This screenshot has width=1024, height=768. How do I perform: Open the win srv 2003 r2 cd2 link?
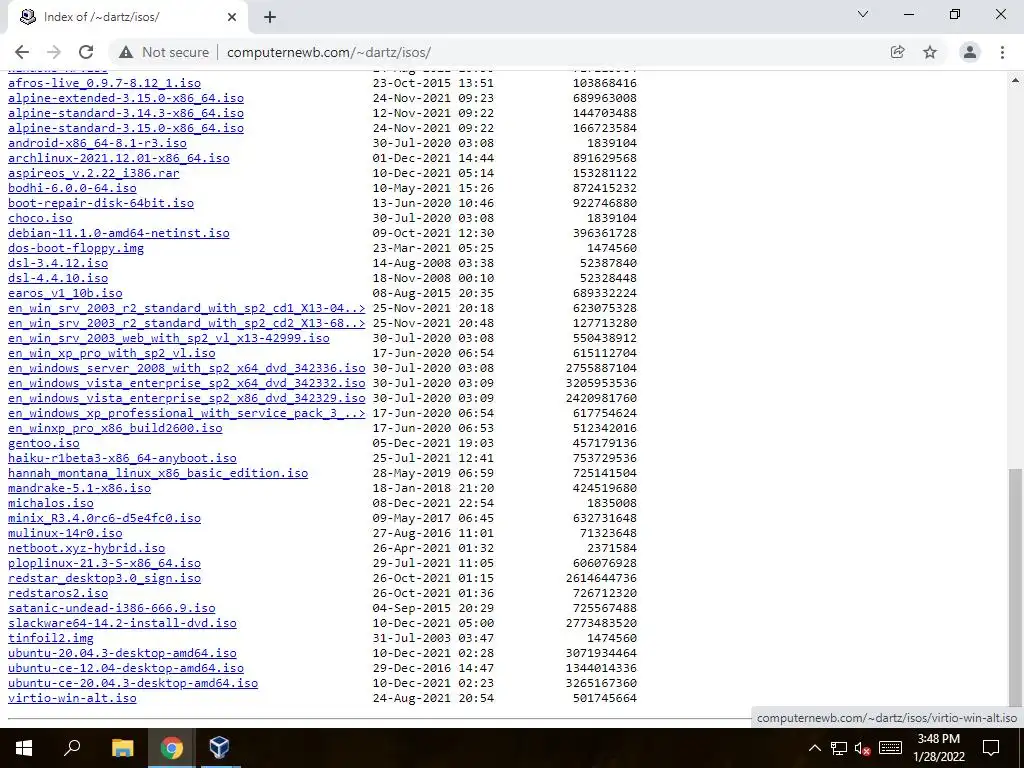point(187,323)
